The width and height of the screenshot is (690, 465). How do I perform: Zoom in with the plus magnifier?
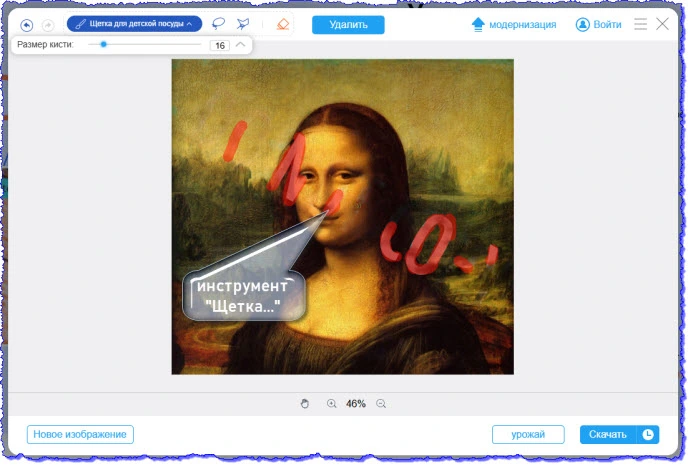point(332,404)
